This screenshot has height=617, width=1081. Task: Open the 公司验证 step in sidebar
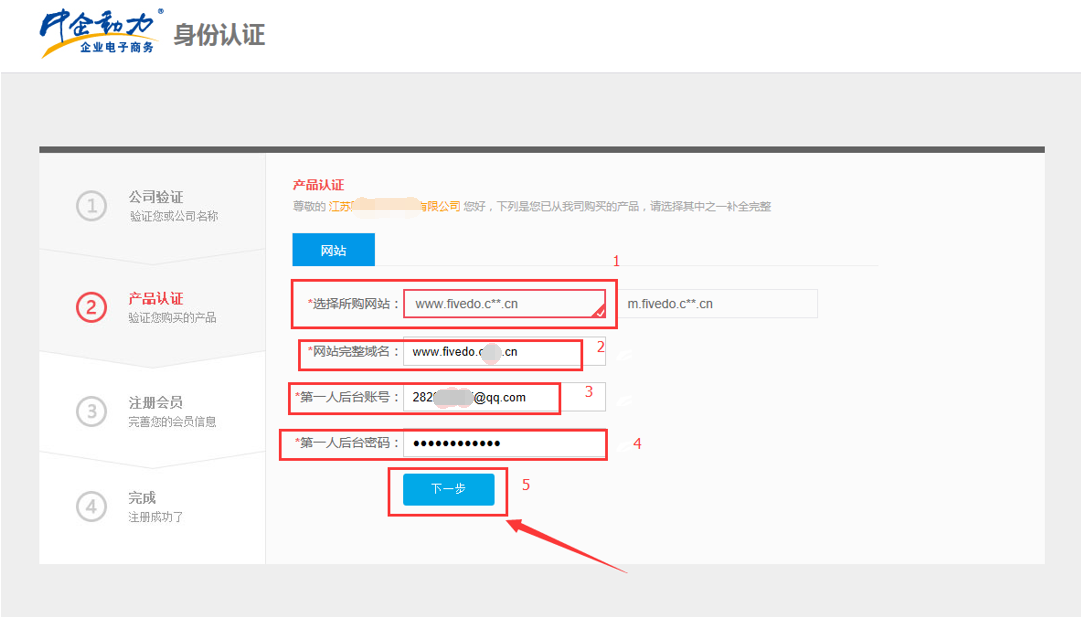click(156, 197)
